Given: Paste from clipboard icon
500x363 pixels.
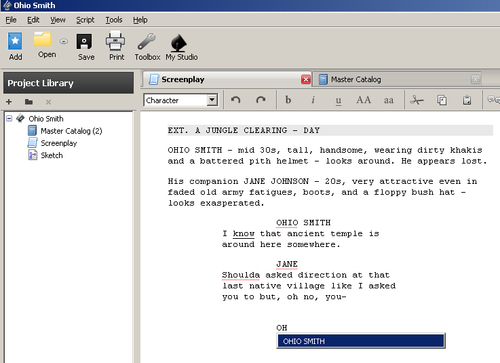Looking at the screenshot, I should pos(467,100).
